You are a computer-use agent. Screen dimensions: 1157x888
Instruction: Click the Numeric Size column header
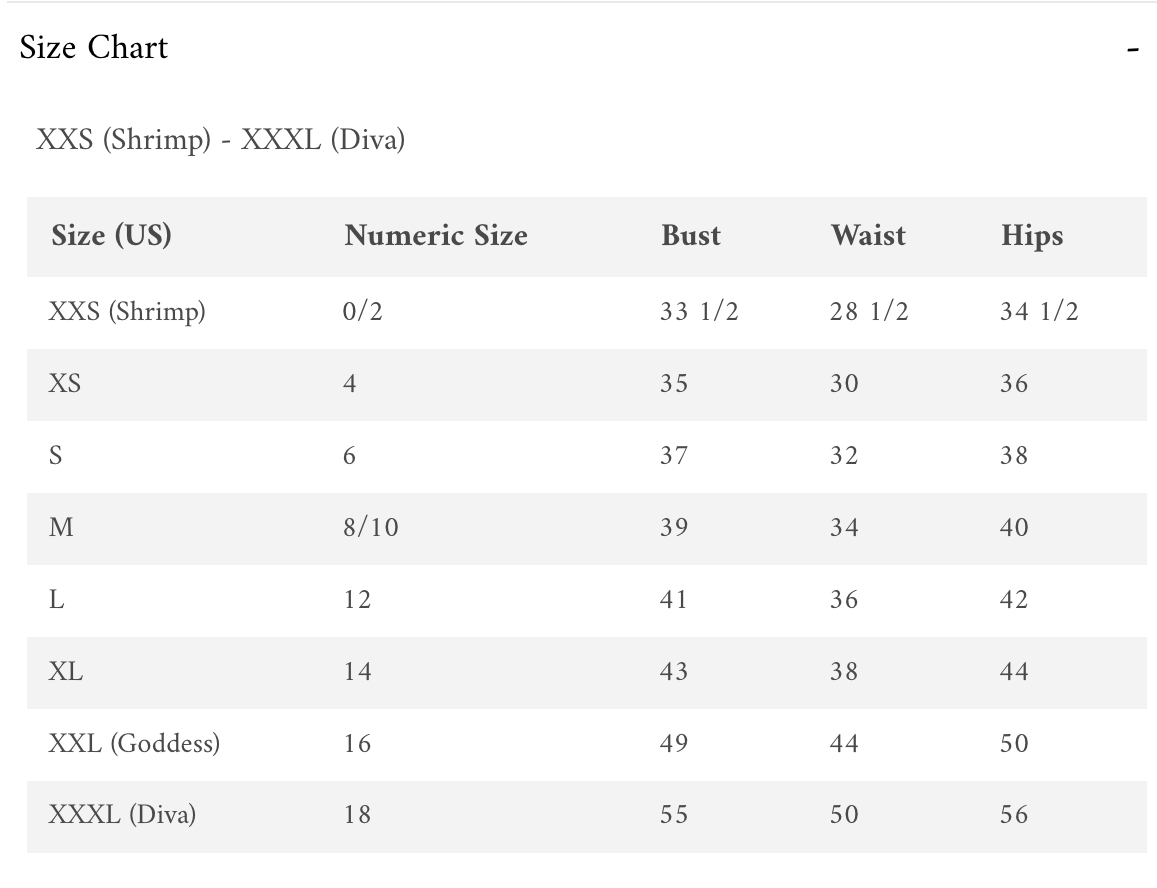click(x=435, y=236)
